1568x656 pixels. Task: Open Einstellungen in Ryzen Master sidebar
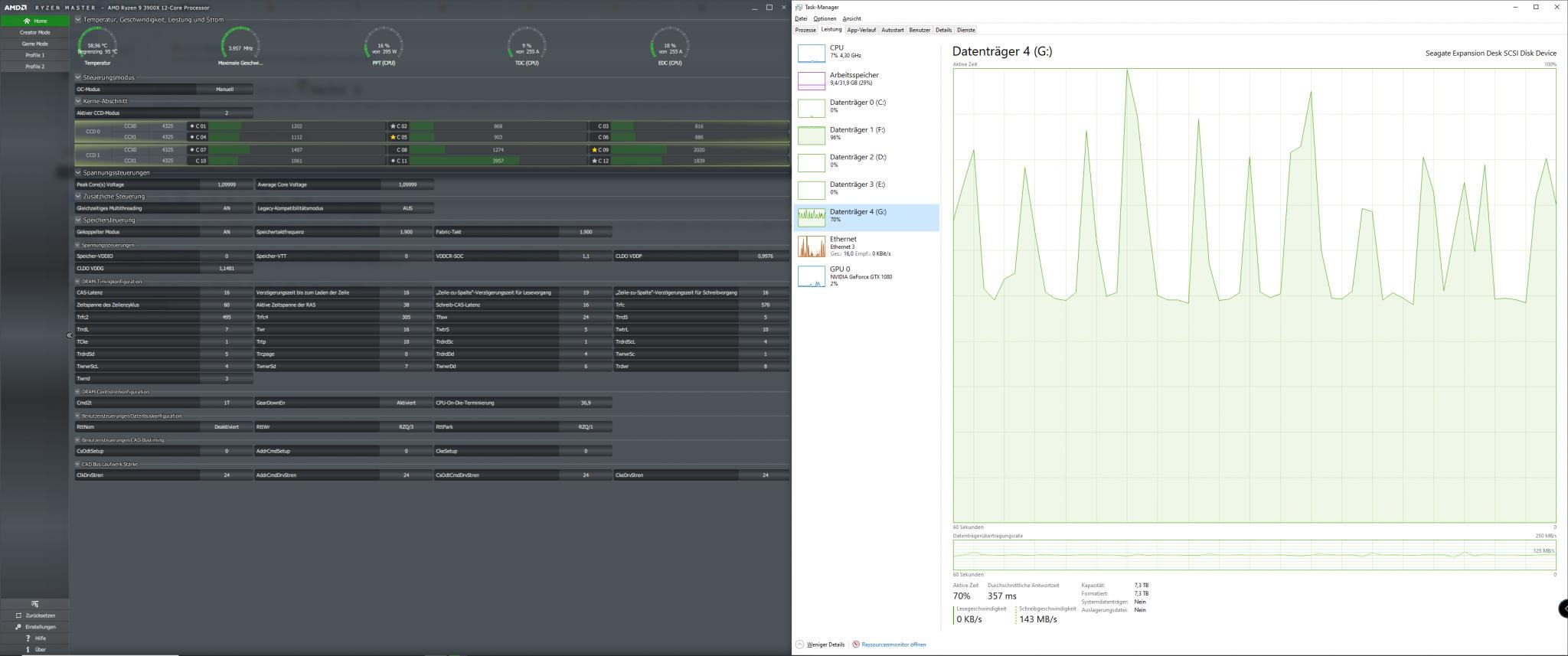[x=34, y=627]
